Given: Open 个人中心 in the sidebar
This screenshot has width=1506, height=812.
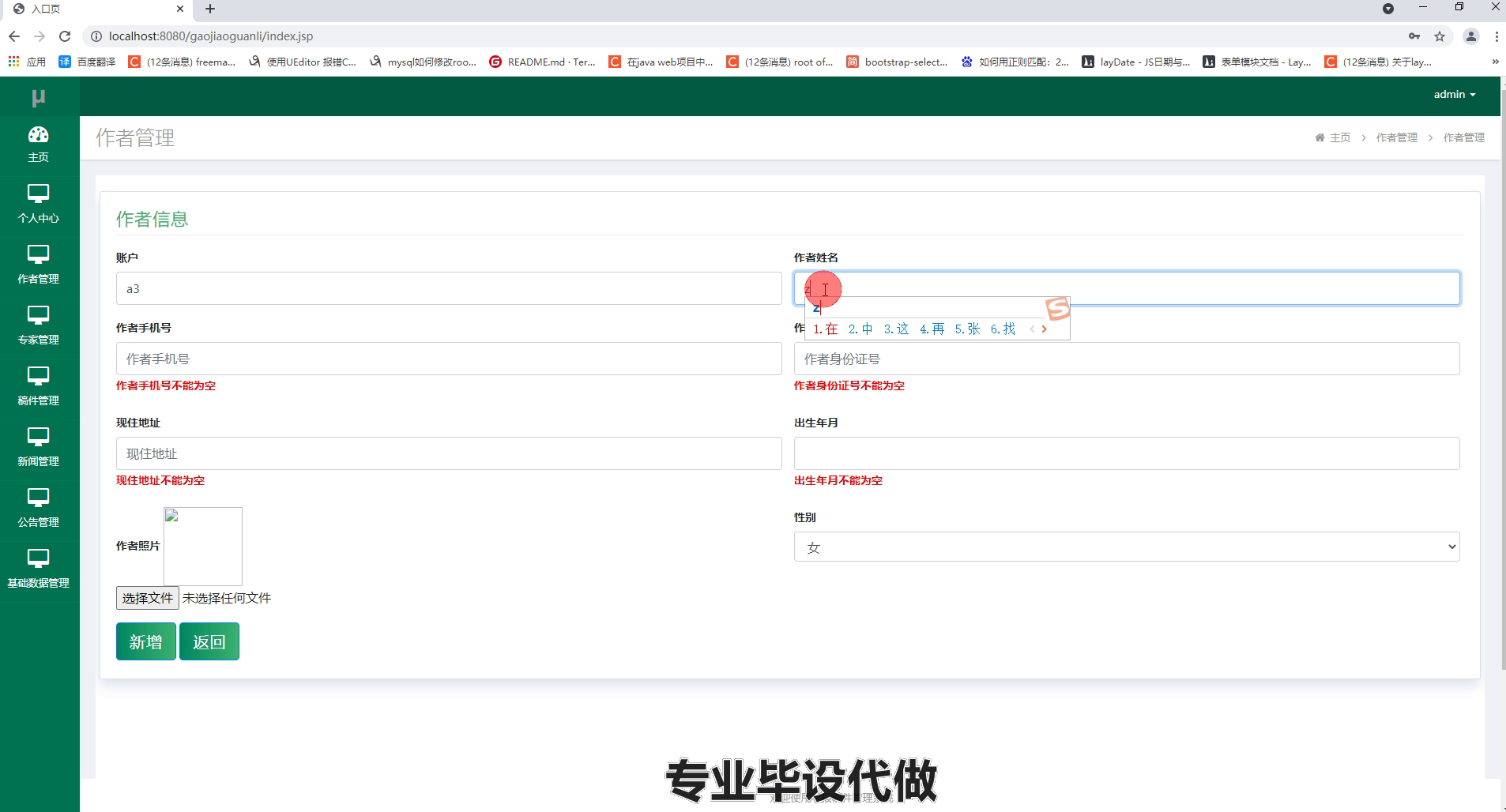Looking at the screenshot, I should pos(38,205).
